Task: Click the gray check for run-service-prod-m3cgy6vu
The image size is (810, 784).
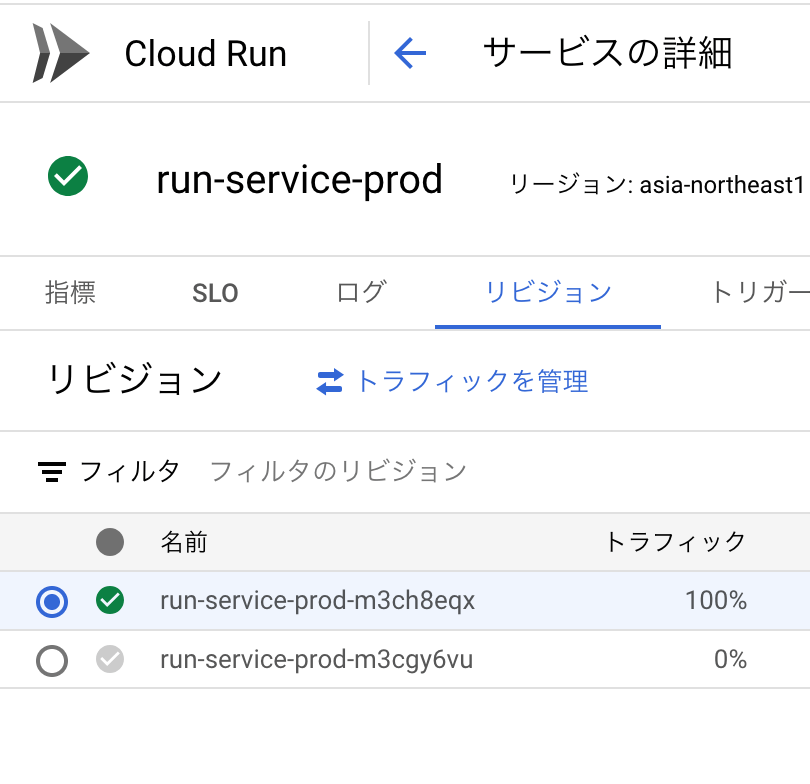Action: [110, 659]
